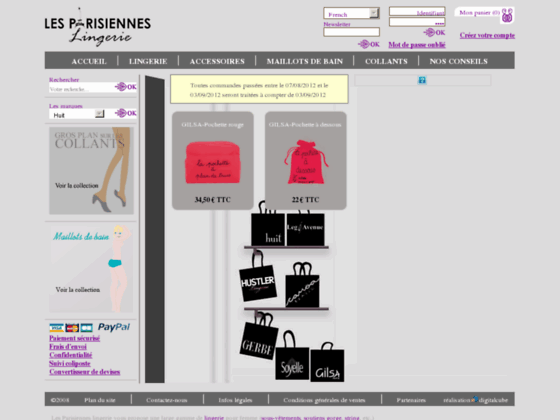Click the 34,50 € TTC price
Viewport: 560px width, 420px height.
[x=212, y=200]
